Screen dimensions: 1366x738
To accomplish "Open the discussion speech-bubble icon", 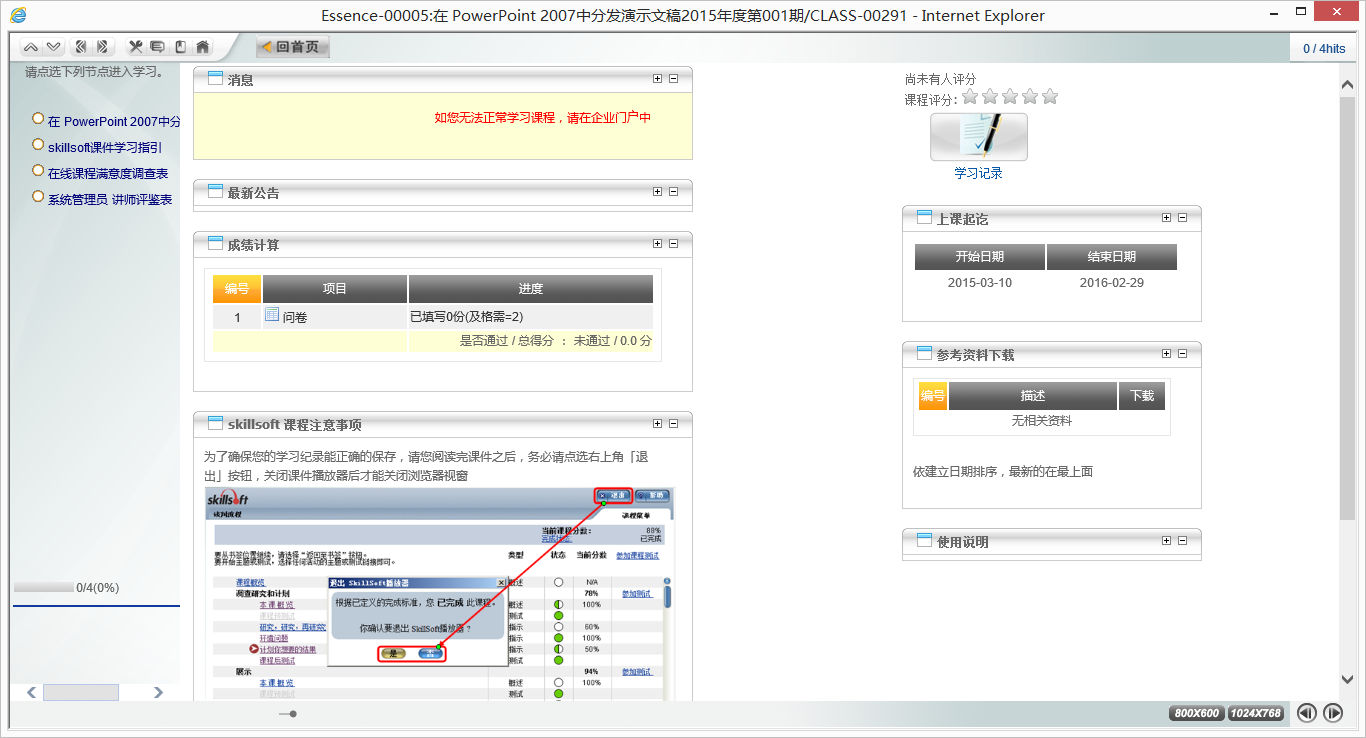I will (x=158, y=47).
